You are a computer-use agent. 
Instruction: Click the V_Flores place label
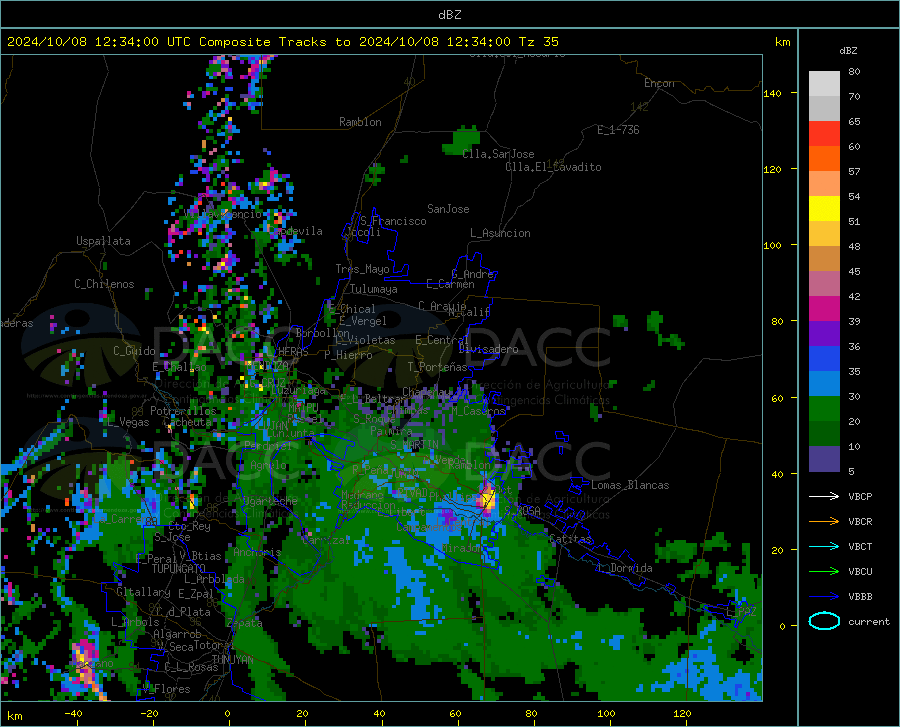166,689
